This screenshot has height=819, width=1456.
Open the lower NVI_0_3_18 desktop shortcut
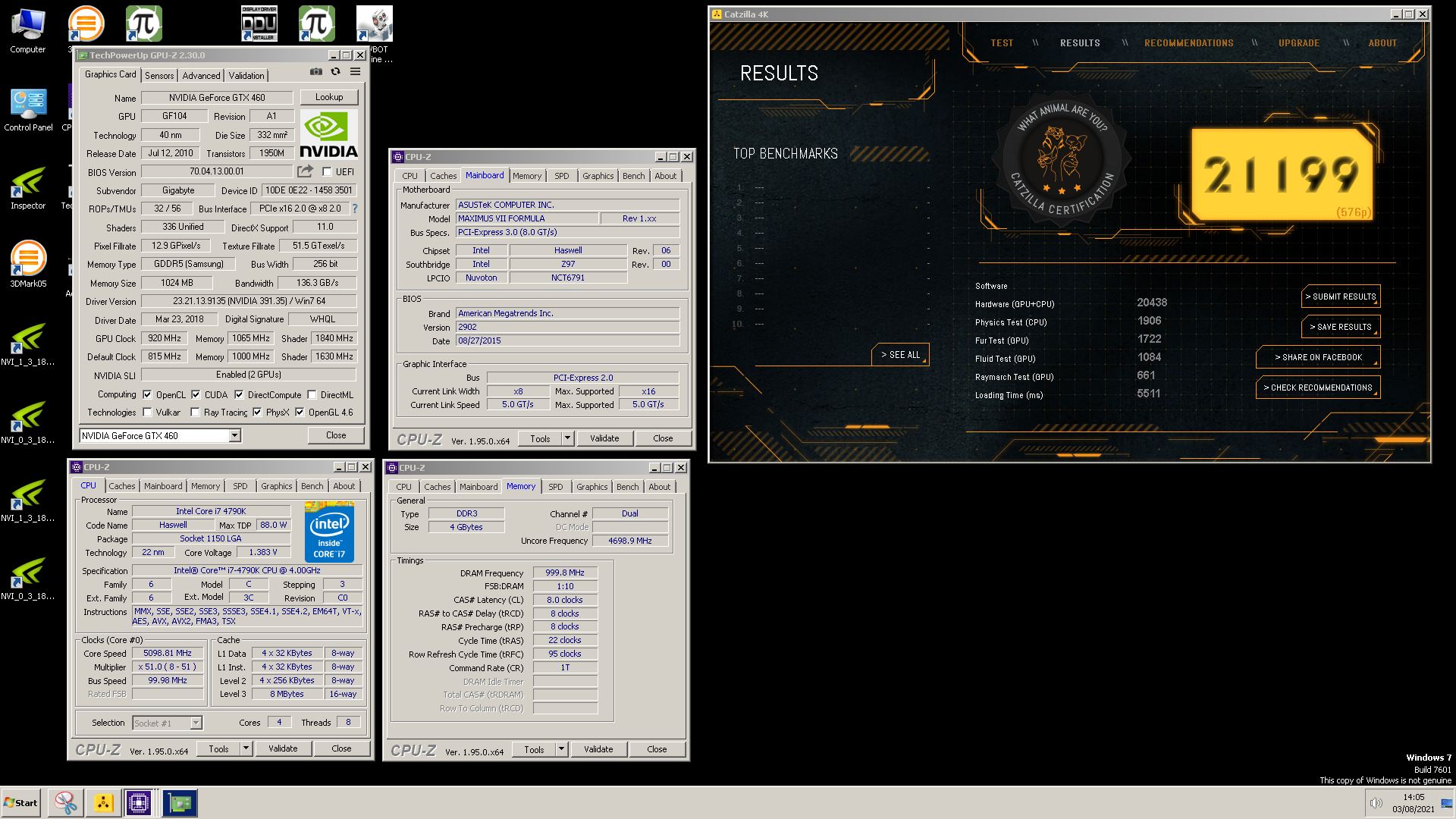coord(28,578)
